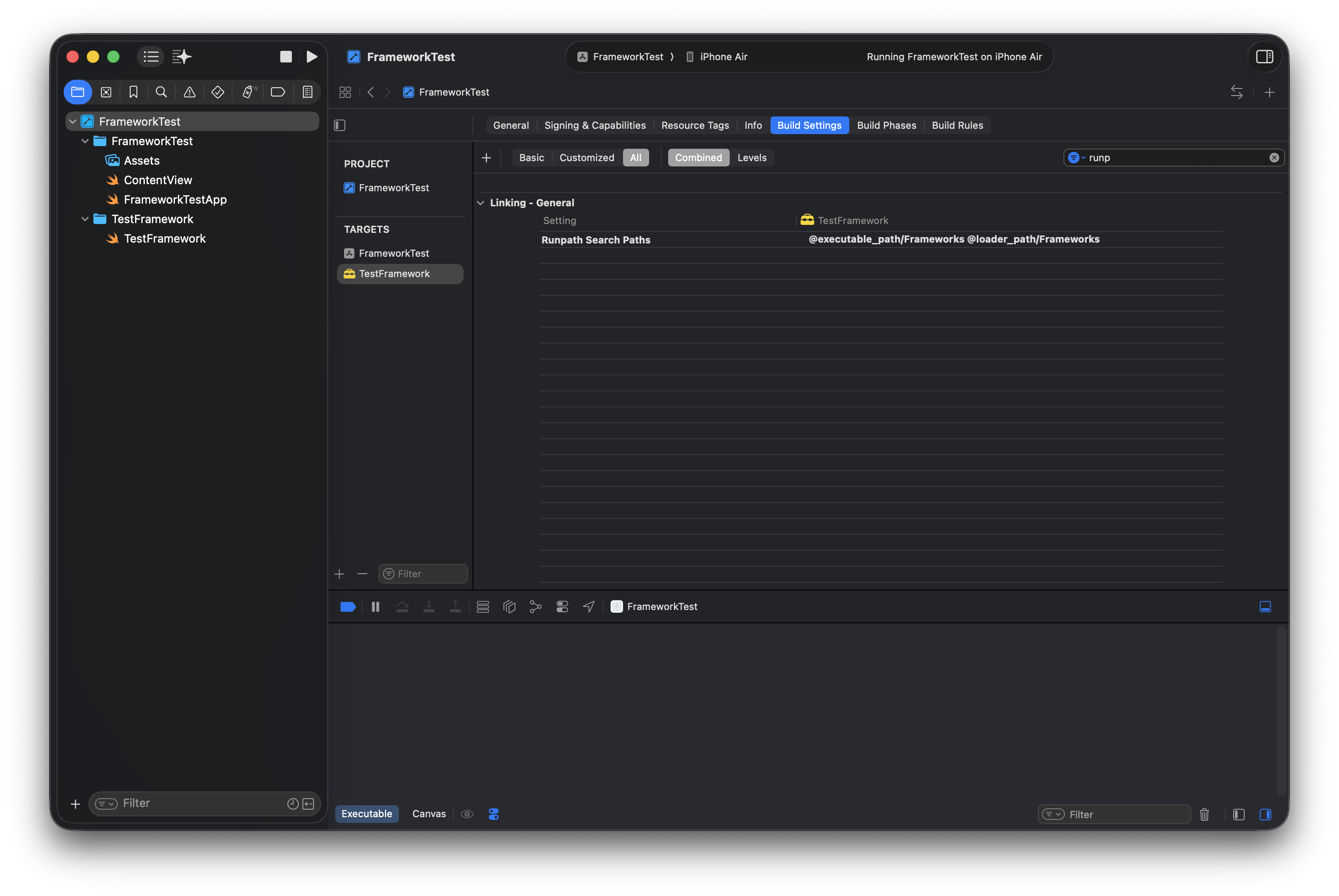Switch to the Build Phases tab
This screenshot has width=1339, height=896.
886,125
